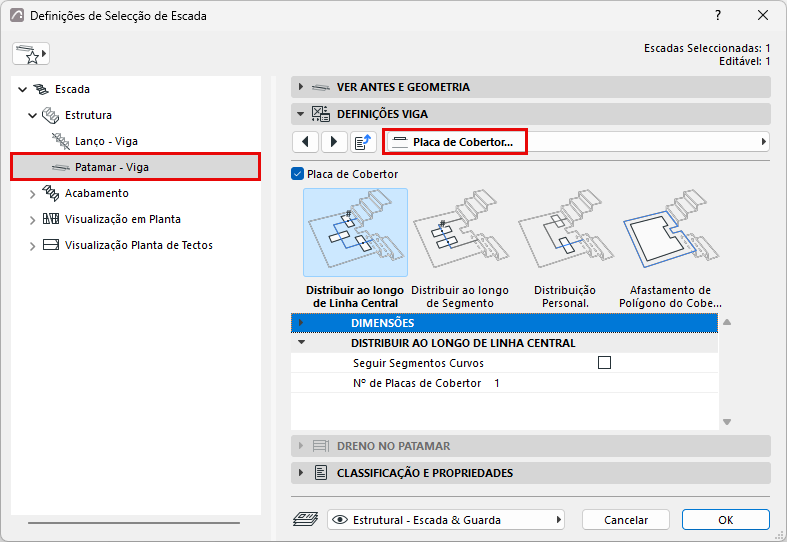Select Distribuir ao longo de Linha Central
Viewport: 787px width, 542px height.
[355, 249]
